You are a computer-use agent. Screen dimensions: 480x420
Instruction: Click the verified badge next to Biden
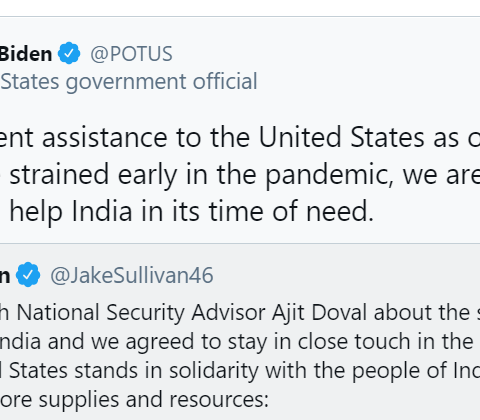(x=69, y=53)
